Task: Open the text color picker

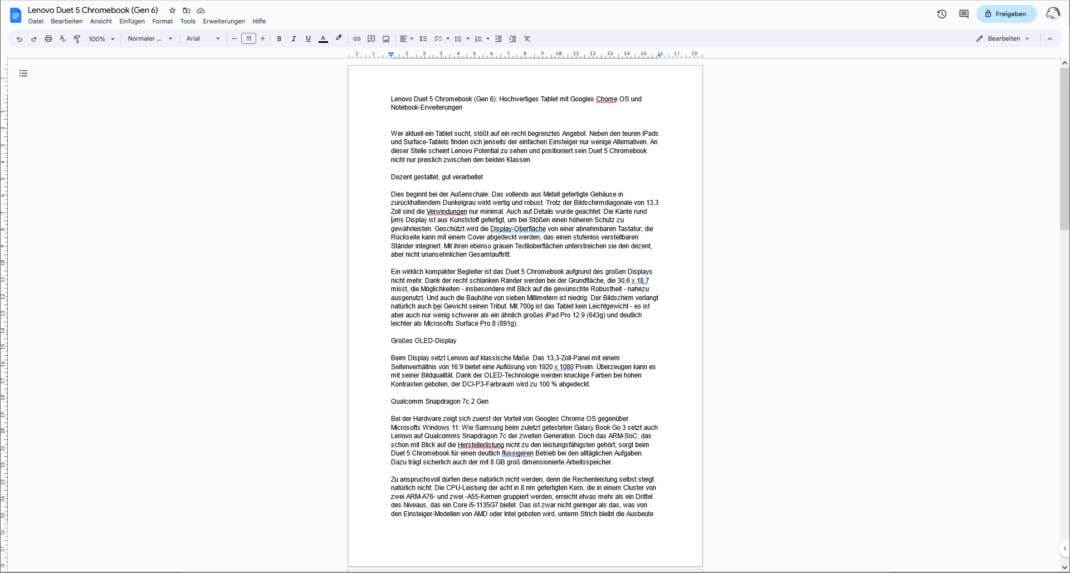Action: [x=323, y=39]
